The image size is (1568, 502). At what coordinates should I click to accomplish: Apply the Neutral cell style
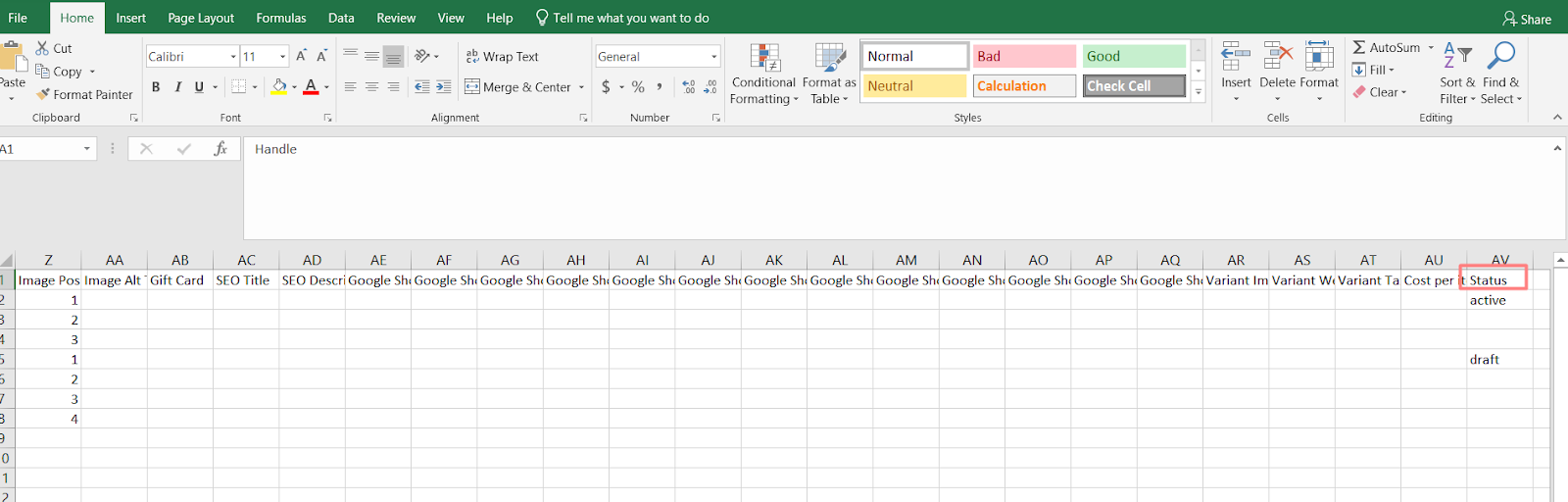tap(914, 86)
